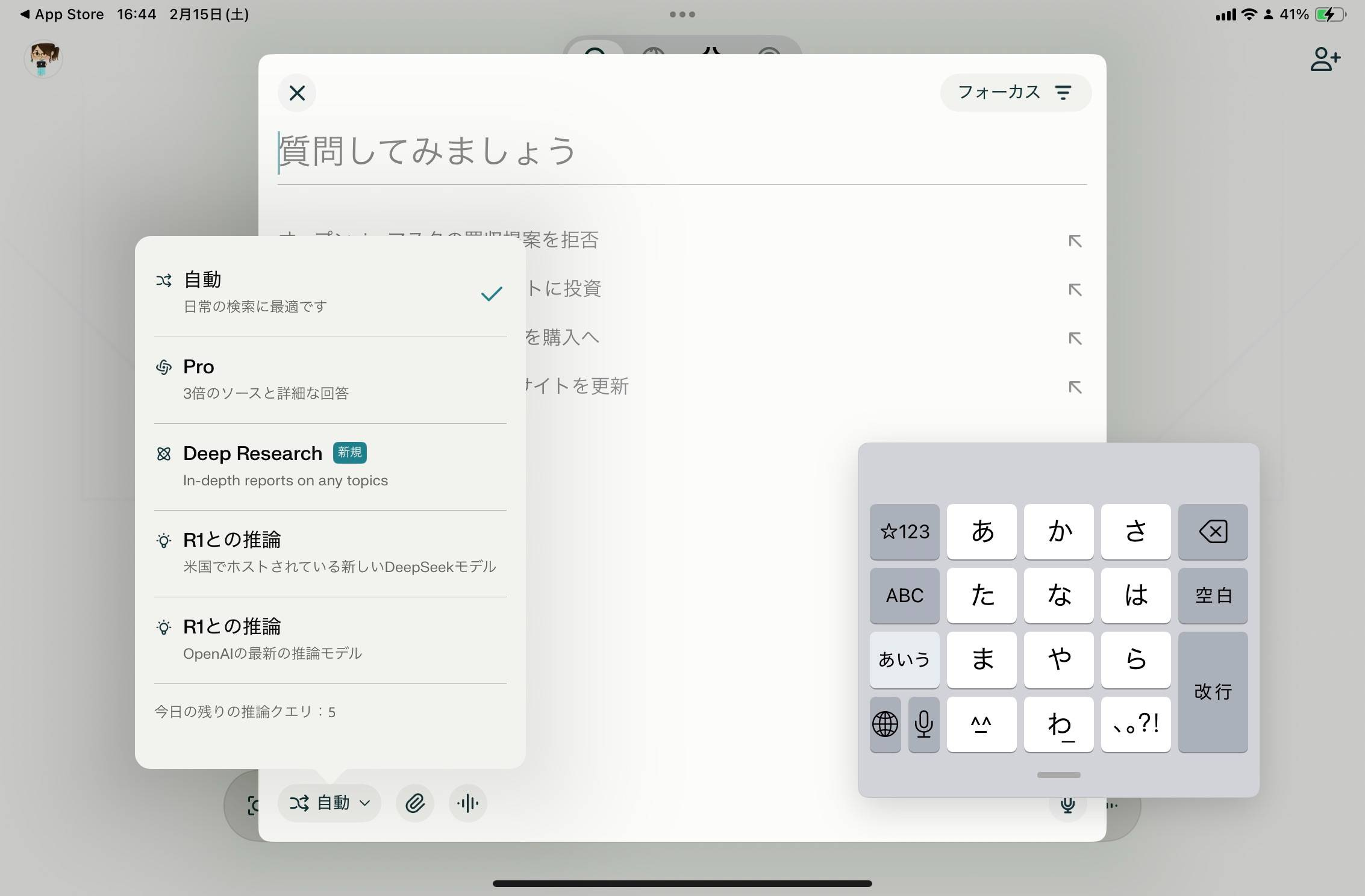
Task: Choose R1との推論 DeepSeek model option
Action: tap(330, 553)
